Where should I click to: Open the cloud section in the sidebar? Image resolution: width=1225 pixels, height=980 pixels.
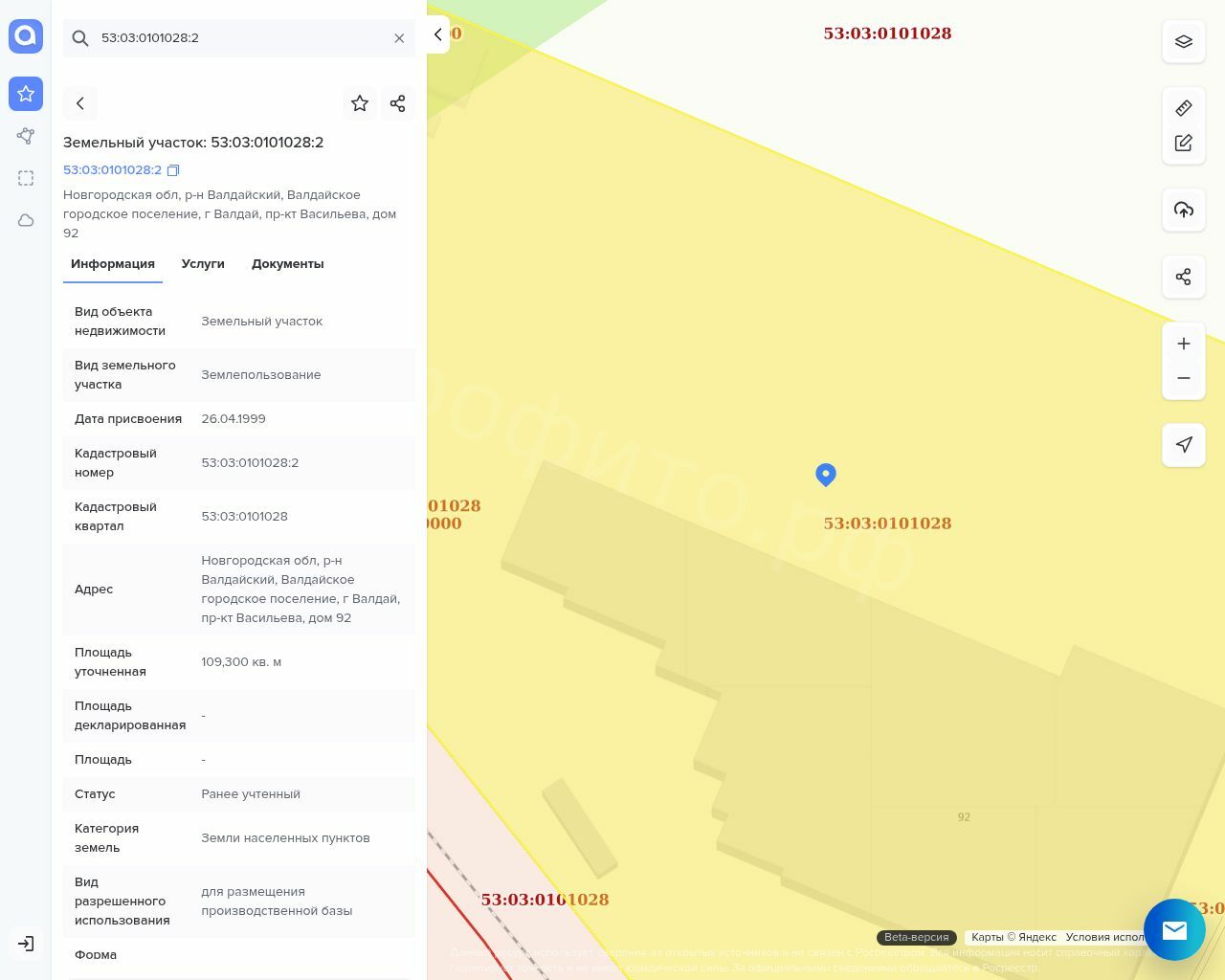(x=26, y=220)
